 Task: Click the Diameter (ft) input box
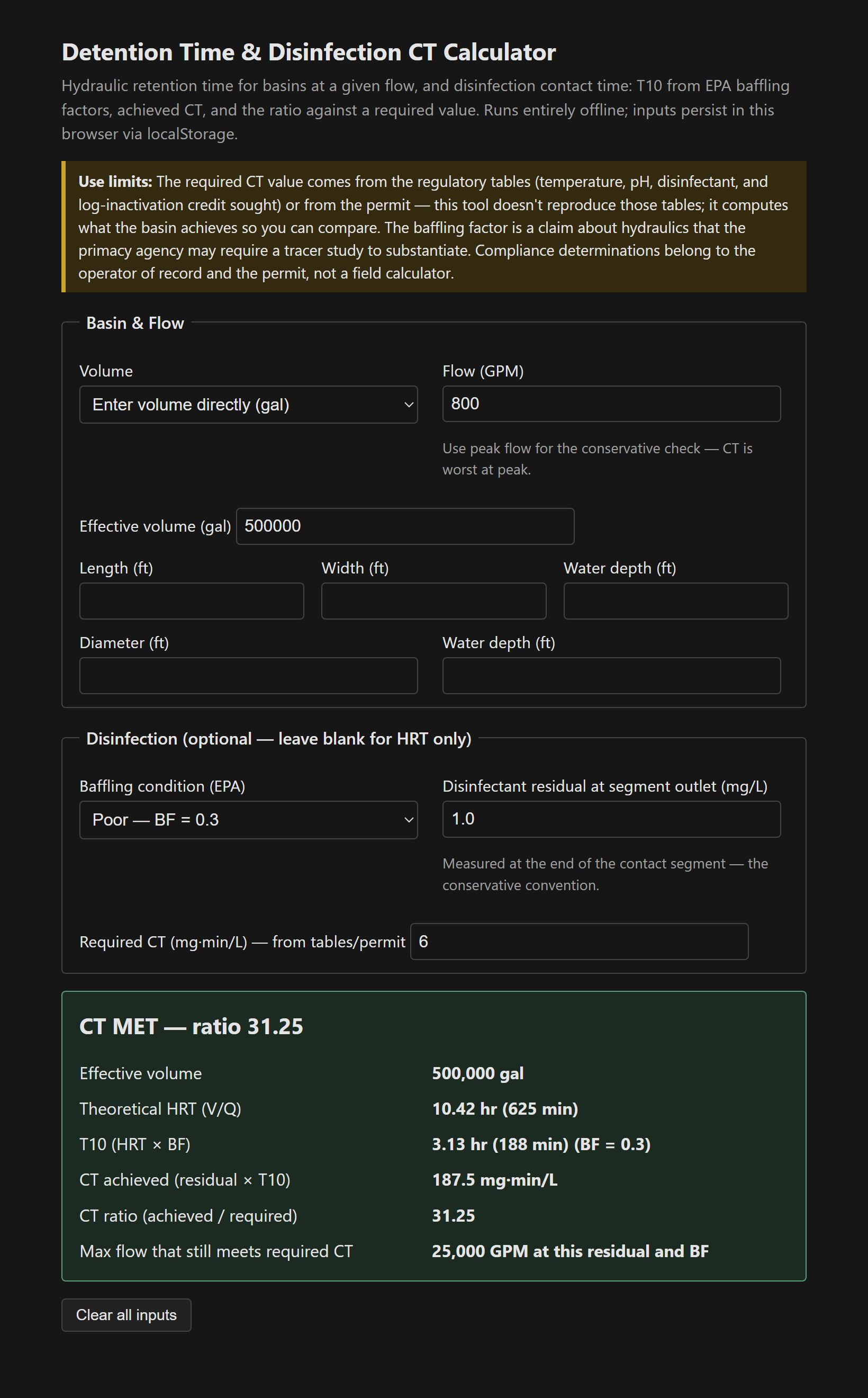click(248, 676)
